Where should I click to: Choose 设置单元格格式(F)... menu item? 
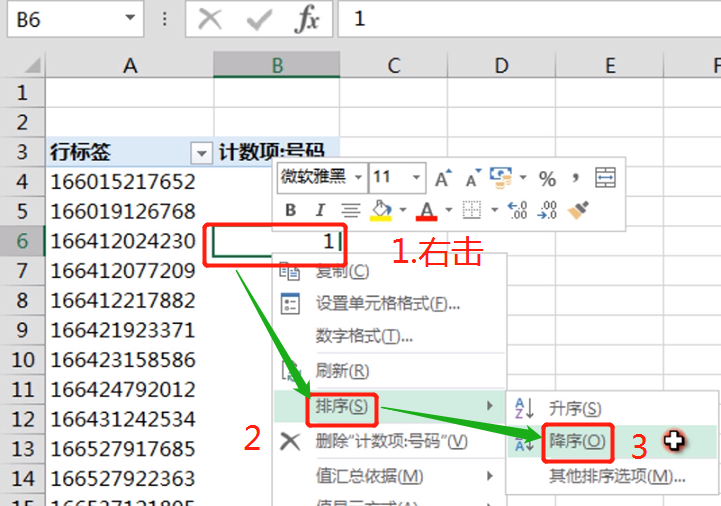pos(389,304)
